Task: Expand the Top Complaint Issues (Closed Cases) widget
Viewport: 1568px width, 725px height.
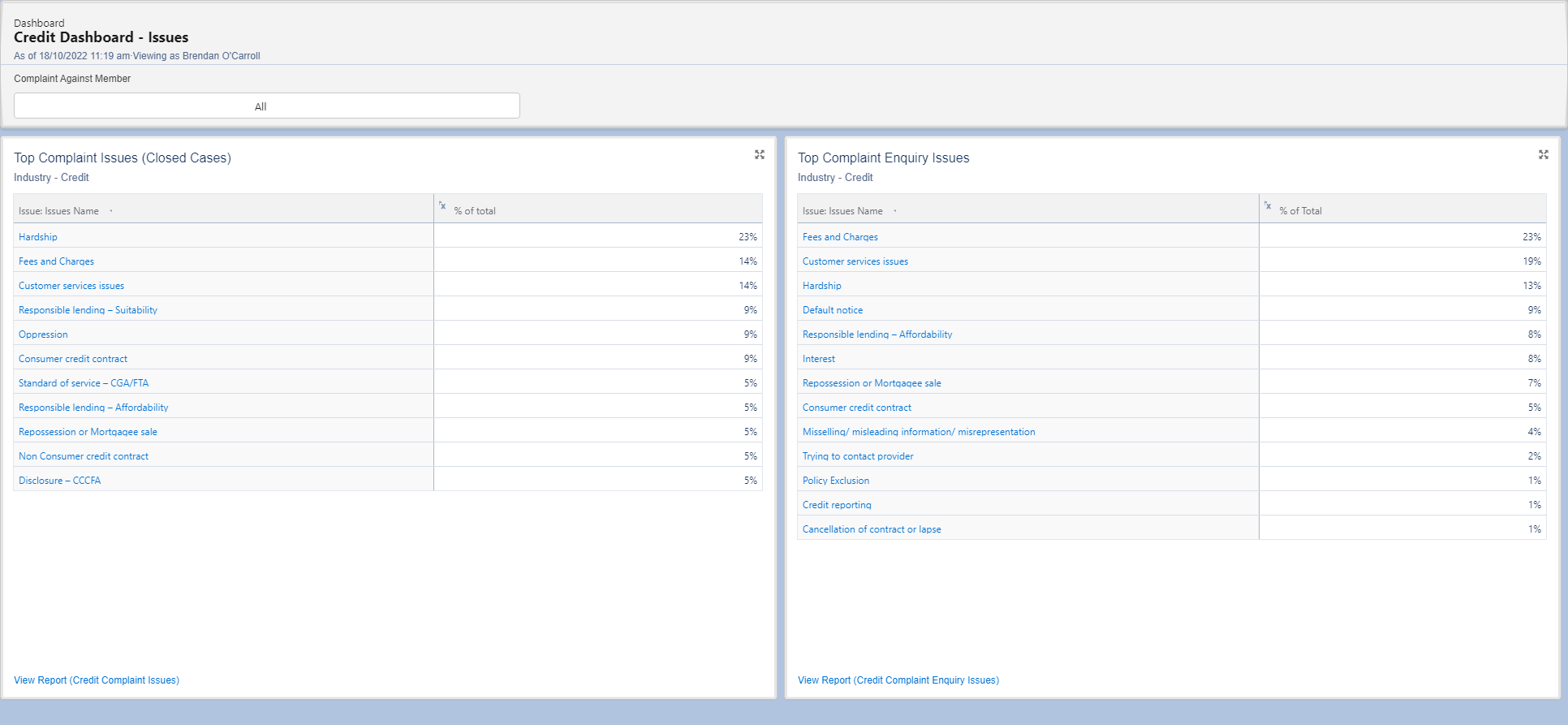Action: (759, 155)
